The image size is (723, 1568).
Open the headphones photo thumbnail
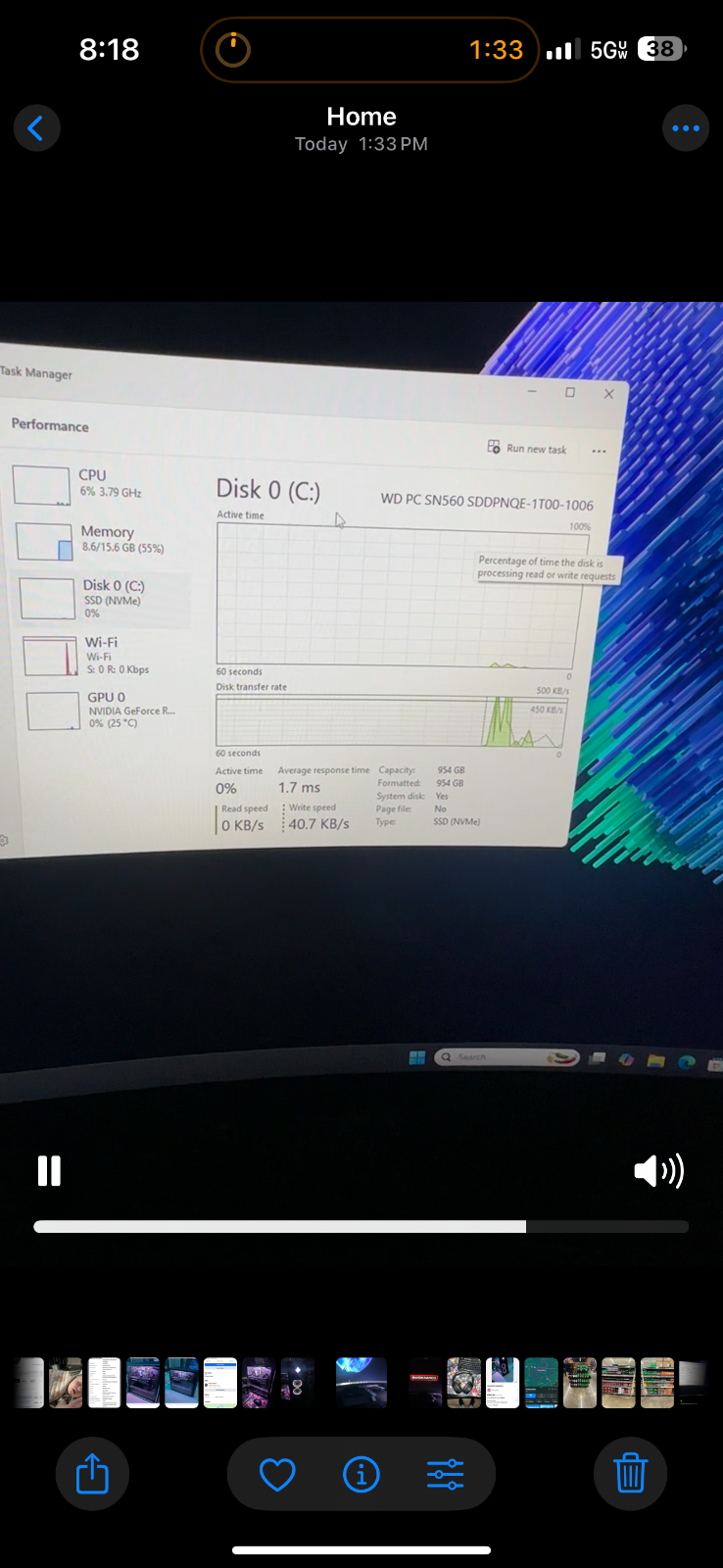pos(464,1383)
